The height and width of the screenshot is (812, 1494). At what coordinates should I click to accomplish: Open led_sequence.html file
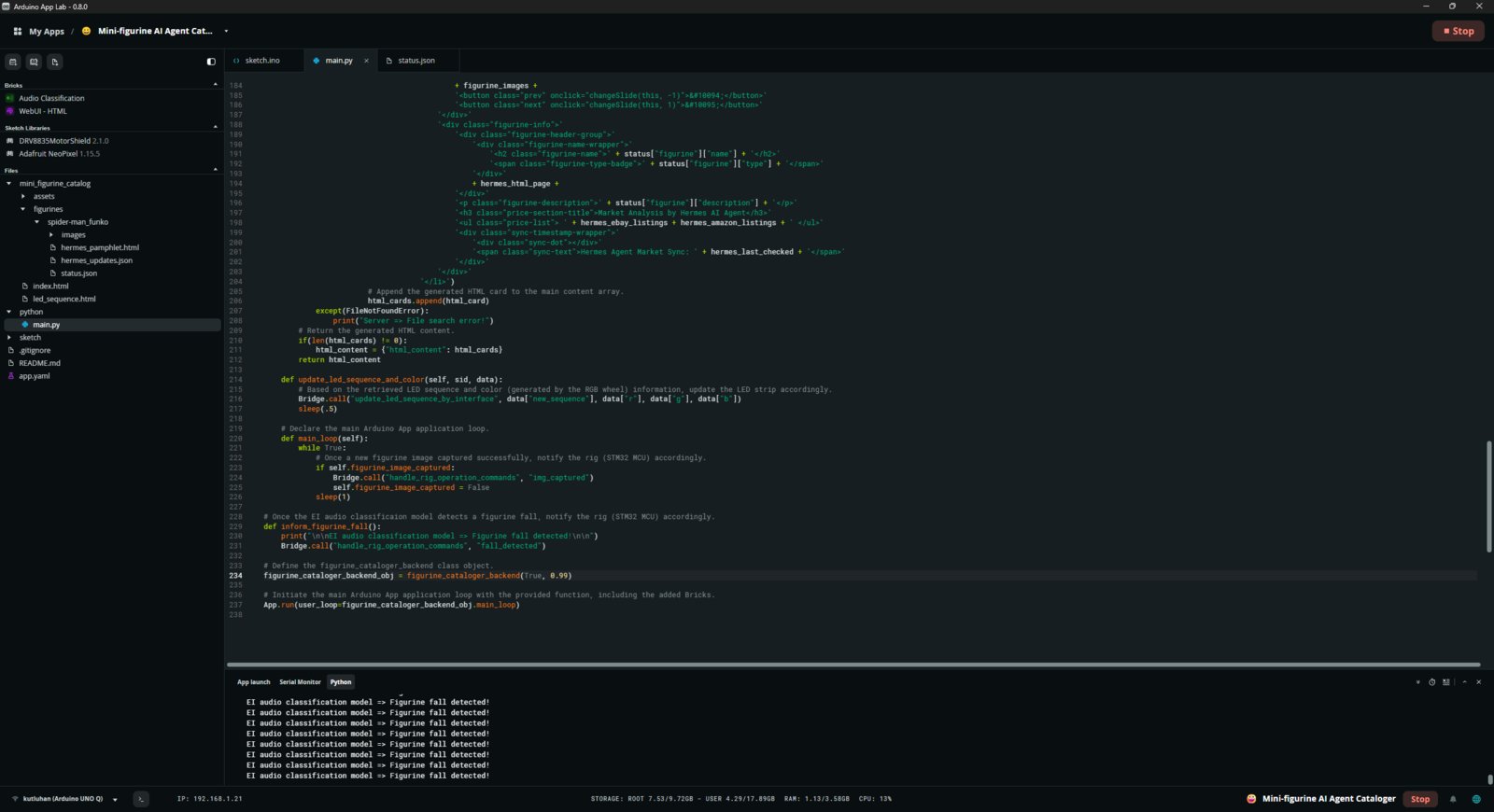64,299
